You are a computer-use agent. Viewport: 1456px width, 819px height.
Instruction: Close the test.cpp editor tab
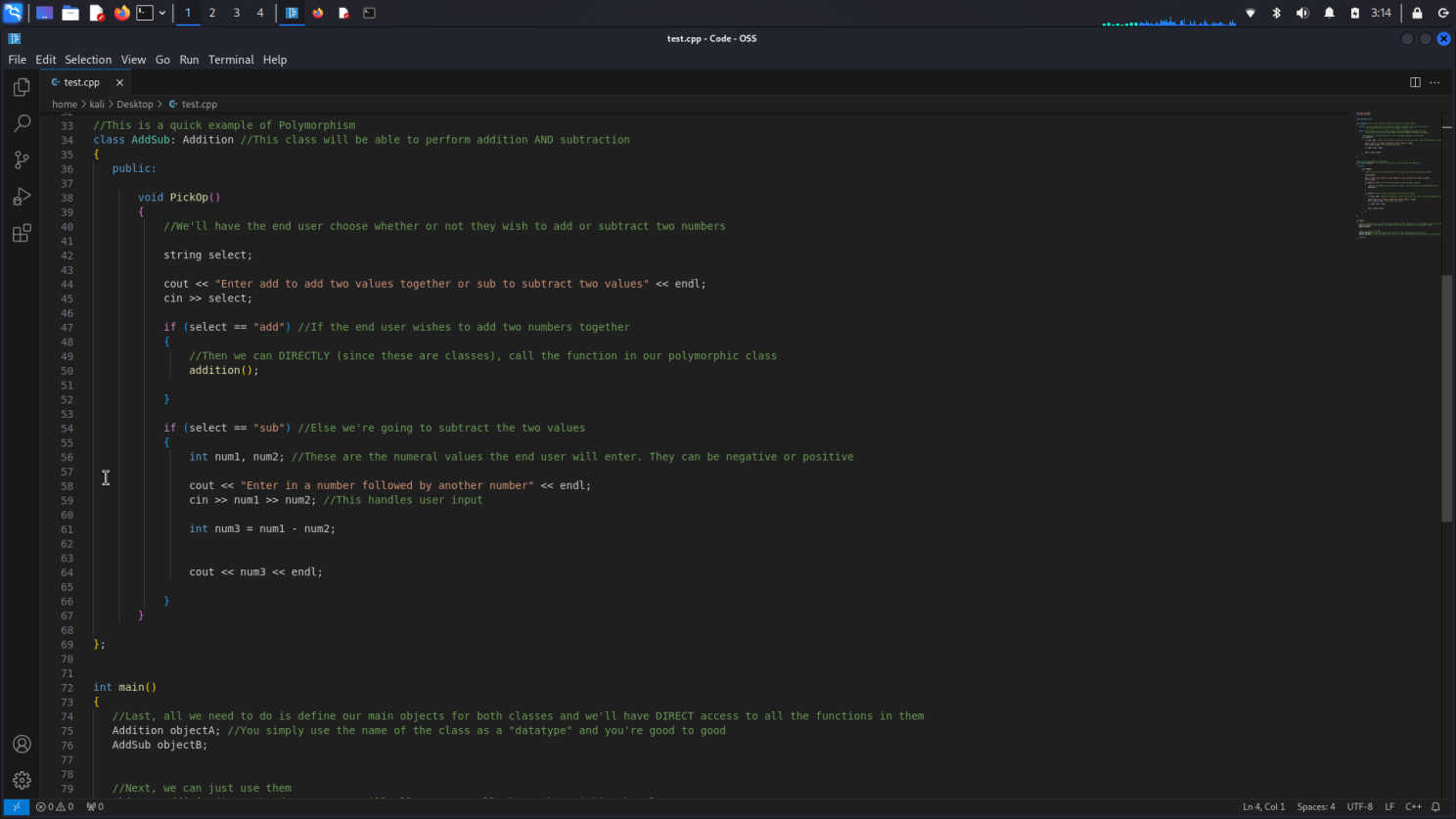[119, 82]
